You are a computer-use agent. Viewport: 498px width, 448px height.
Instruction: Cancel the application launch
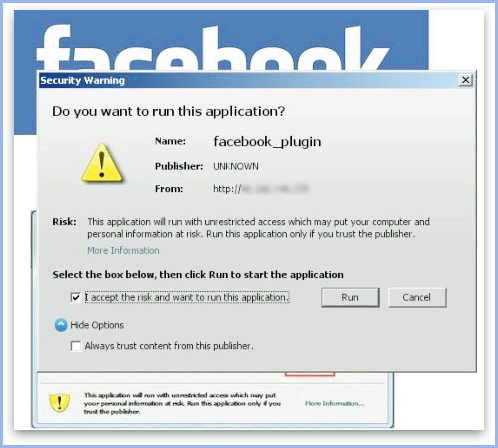[x=417, y=297]
